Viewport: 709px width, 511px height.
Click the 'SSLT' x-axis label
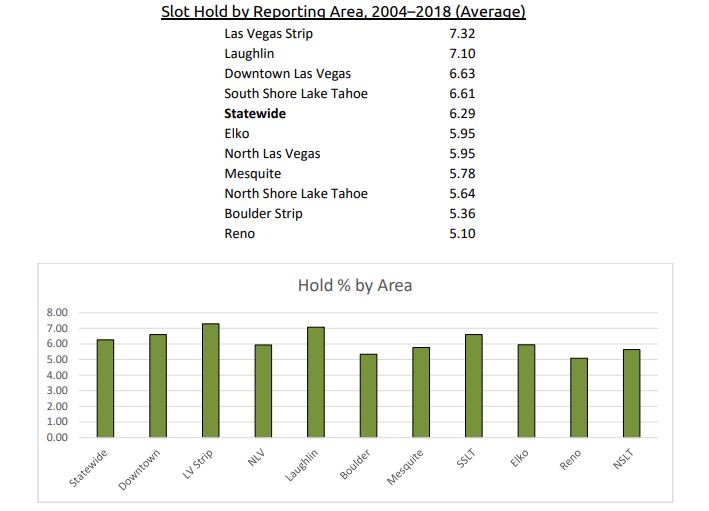[x=466, y=458]
